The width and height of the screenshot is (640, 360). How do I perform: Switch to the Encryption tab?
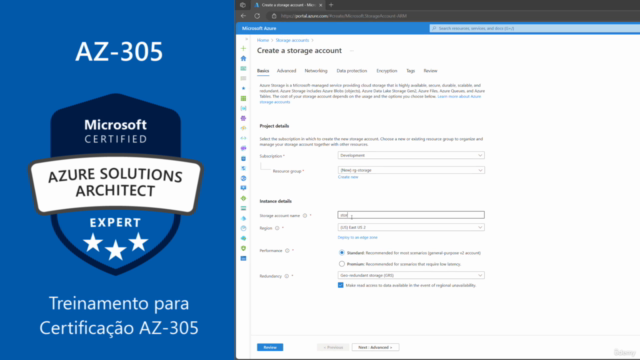pos(387,71)
